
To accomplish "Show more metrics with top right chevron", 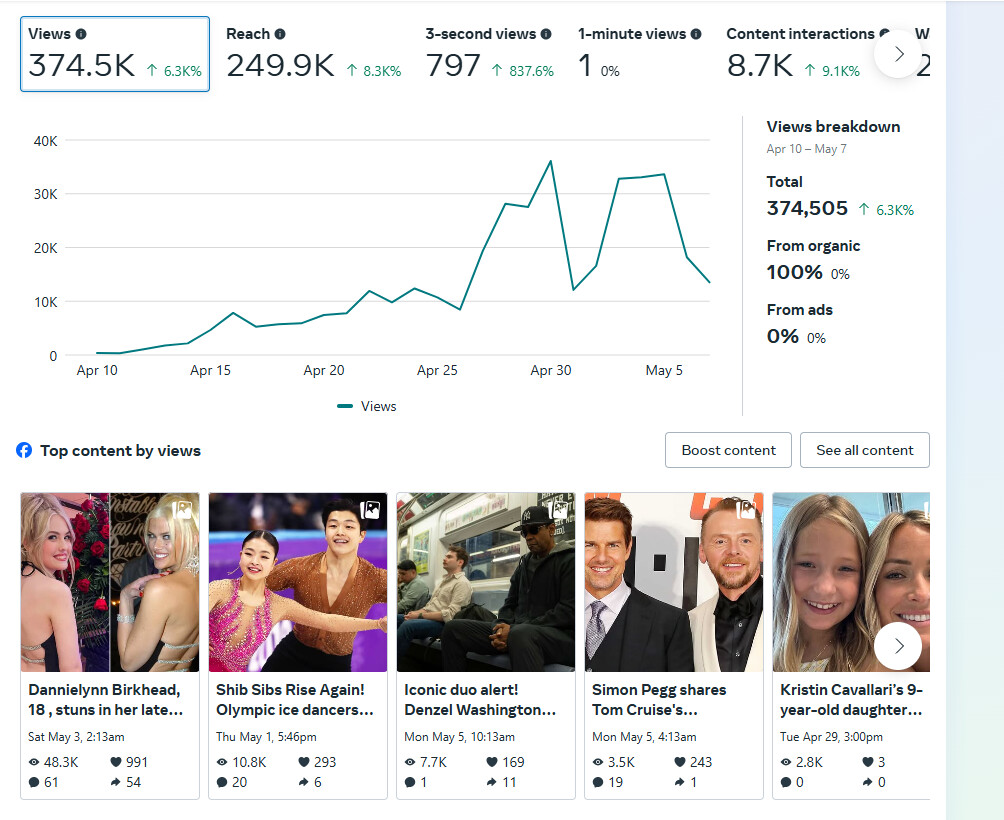I will [x=898, y=54].
